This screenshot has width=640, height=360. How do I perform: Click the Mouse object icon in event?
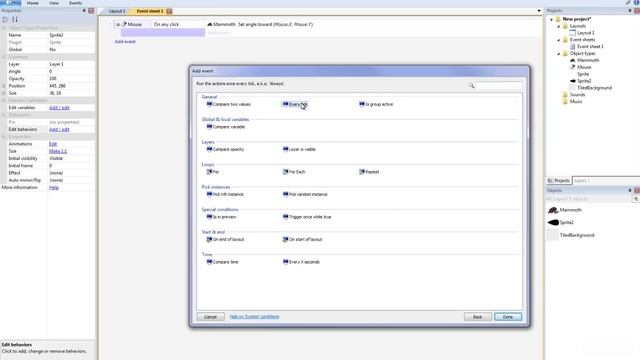124,24
